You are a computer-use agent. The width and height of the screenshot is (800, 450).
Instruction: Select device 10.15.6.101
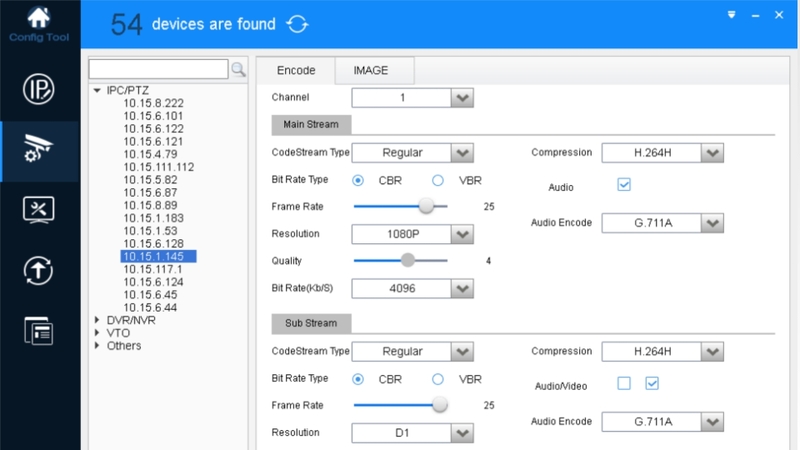coord(153,116)
